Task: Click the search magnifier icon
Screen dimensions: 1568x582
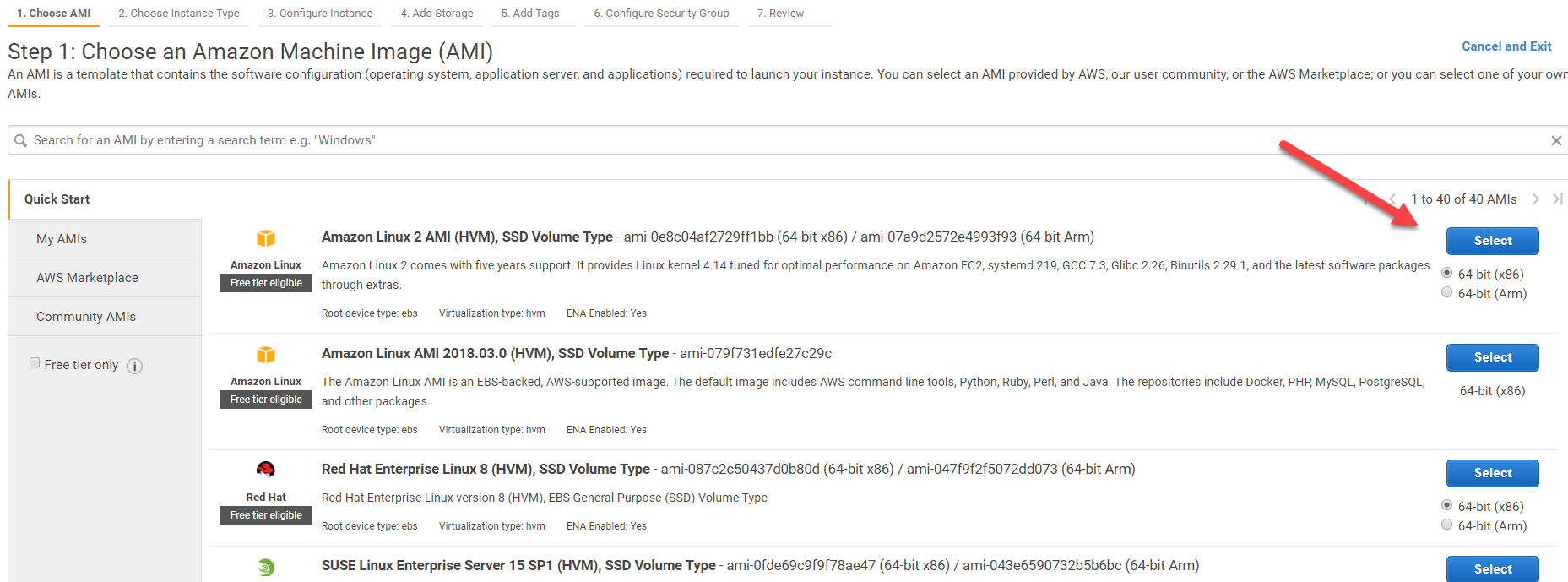Action: click(x=20, y=140)
